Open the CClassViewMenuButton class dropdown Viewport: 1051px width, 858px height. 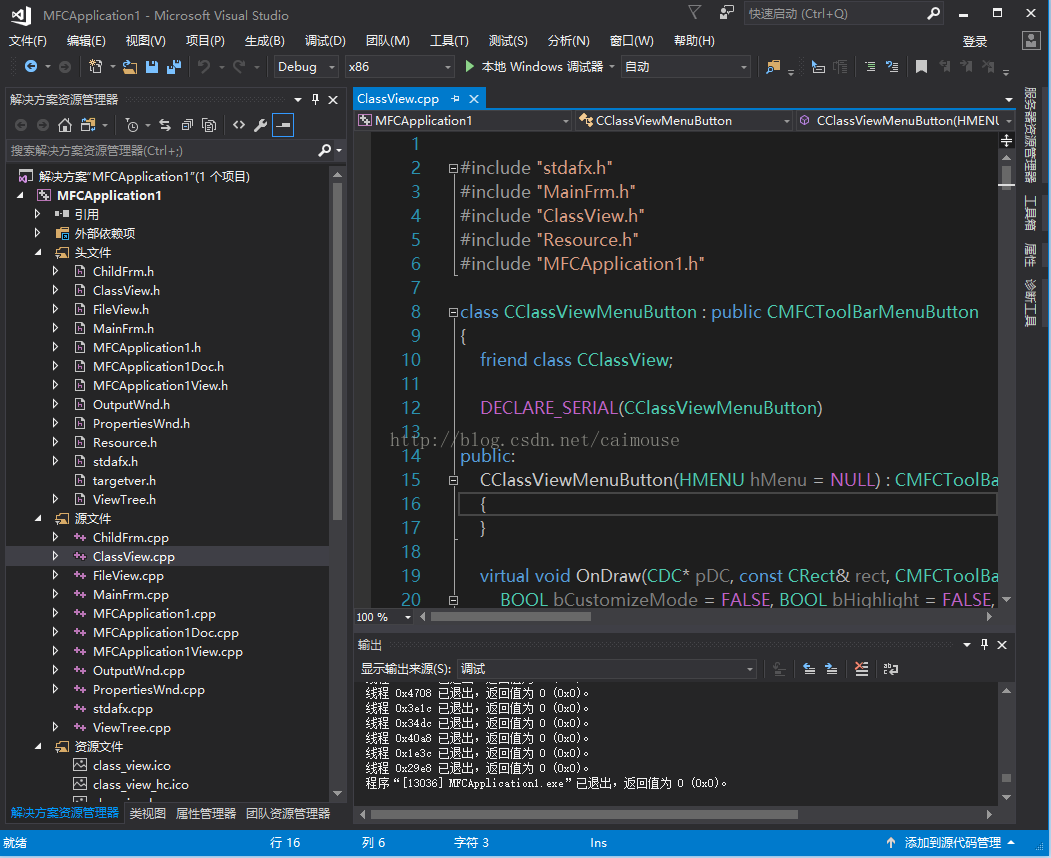684,121
